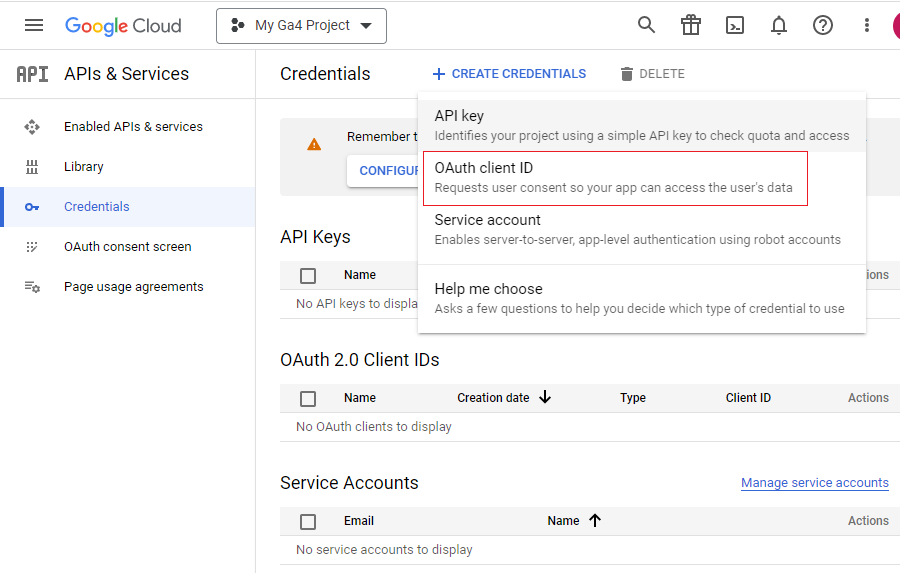
Task: Tick the OAuth 2.0 Client IDs select-all checkbox
Action: (x=308, y=399)
